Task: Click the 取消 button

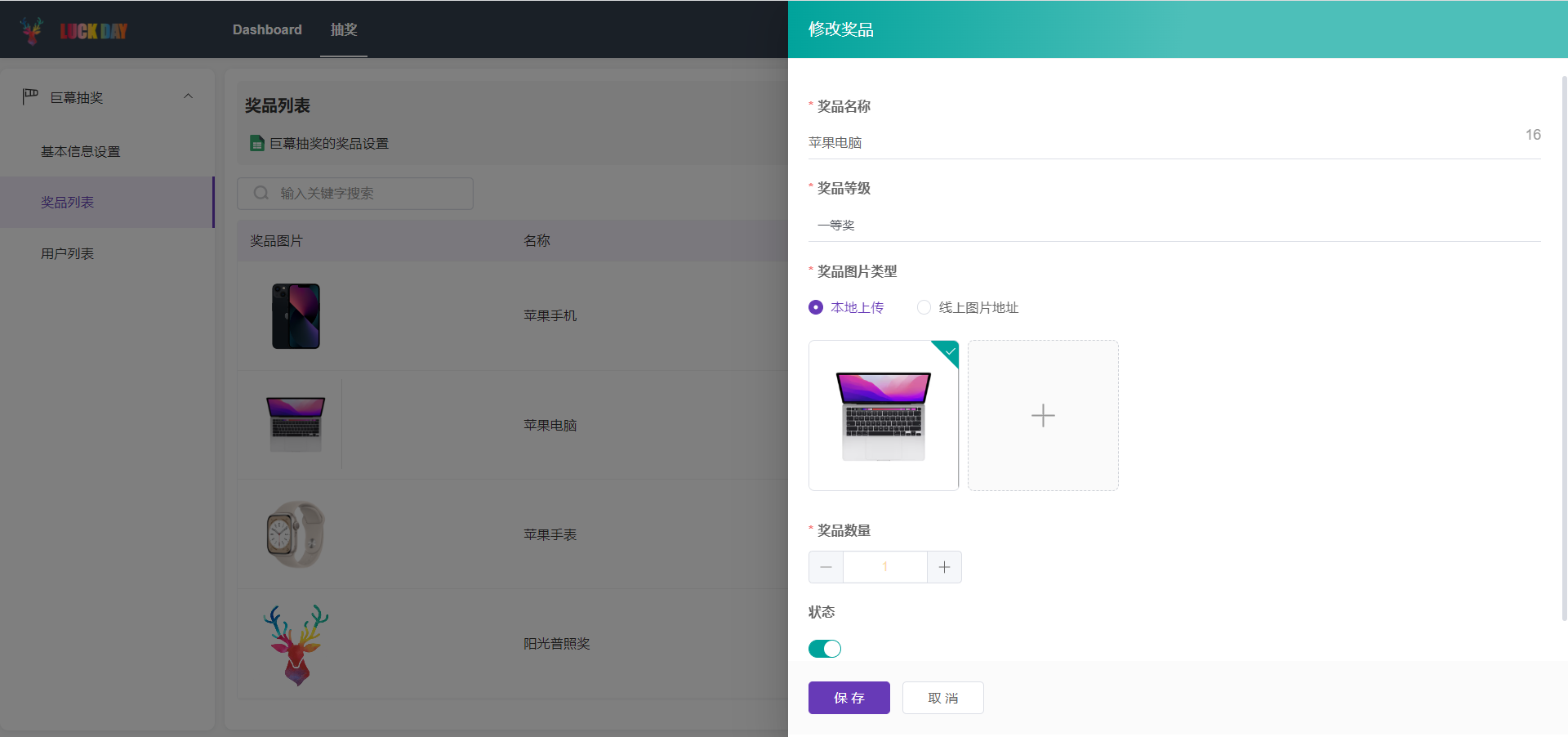Action: click(942, 698)
